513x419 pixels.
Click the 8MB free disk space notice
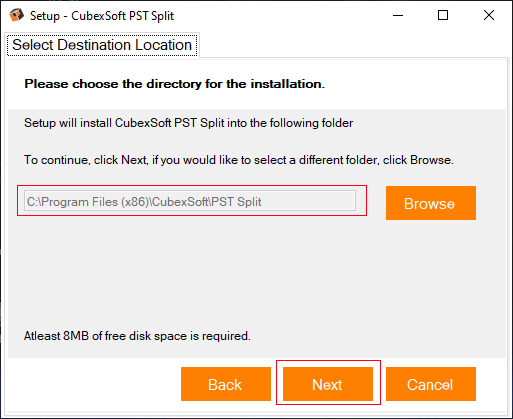[x=137, y=336]
